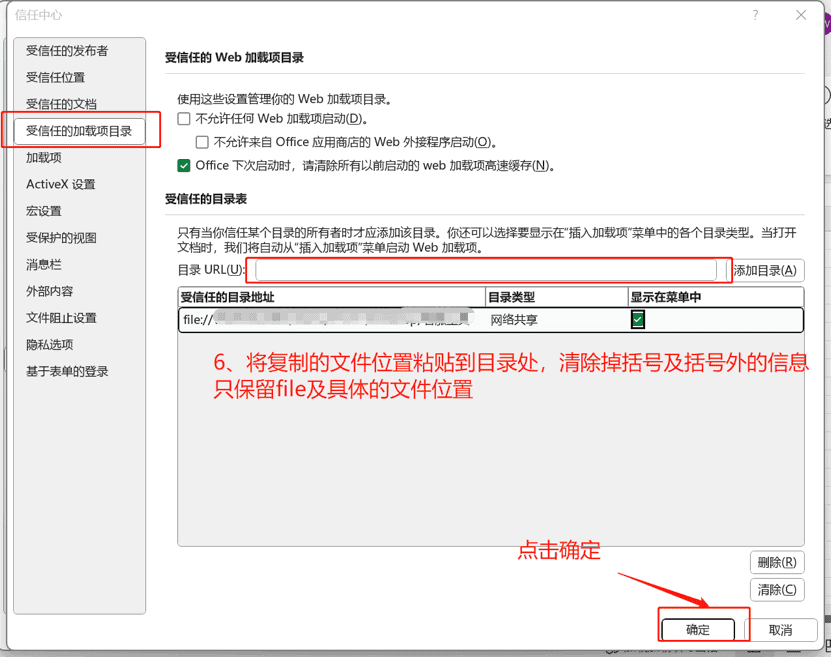Select 消息栏 in the sidebar
Viewport: 832px width, 658px height.
pos(44,265)
